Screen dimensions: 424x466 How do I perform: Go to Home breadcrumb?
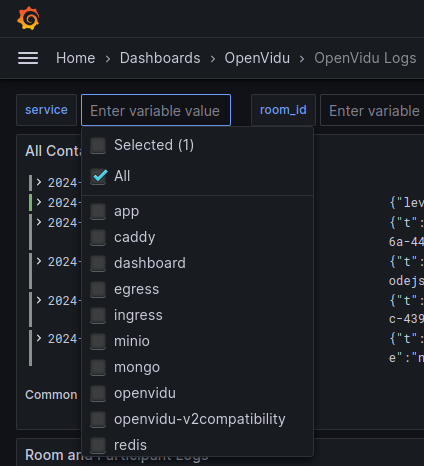[x=76, y=58]
